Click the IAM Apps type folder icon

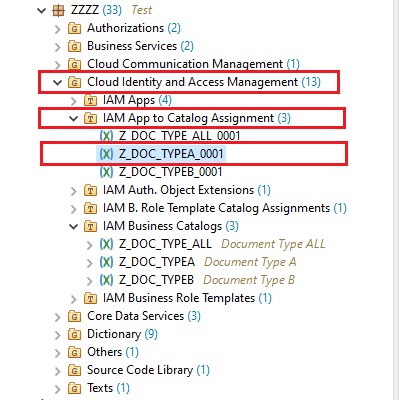pyautogui.click(x=90, y=100)
